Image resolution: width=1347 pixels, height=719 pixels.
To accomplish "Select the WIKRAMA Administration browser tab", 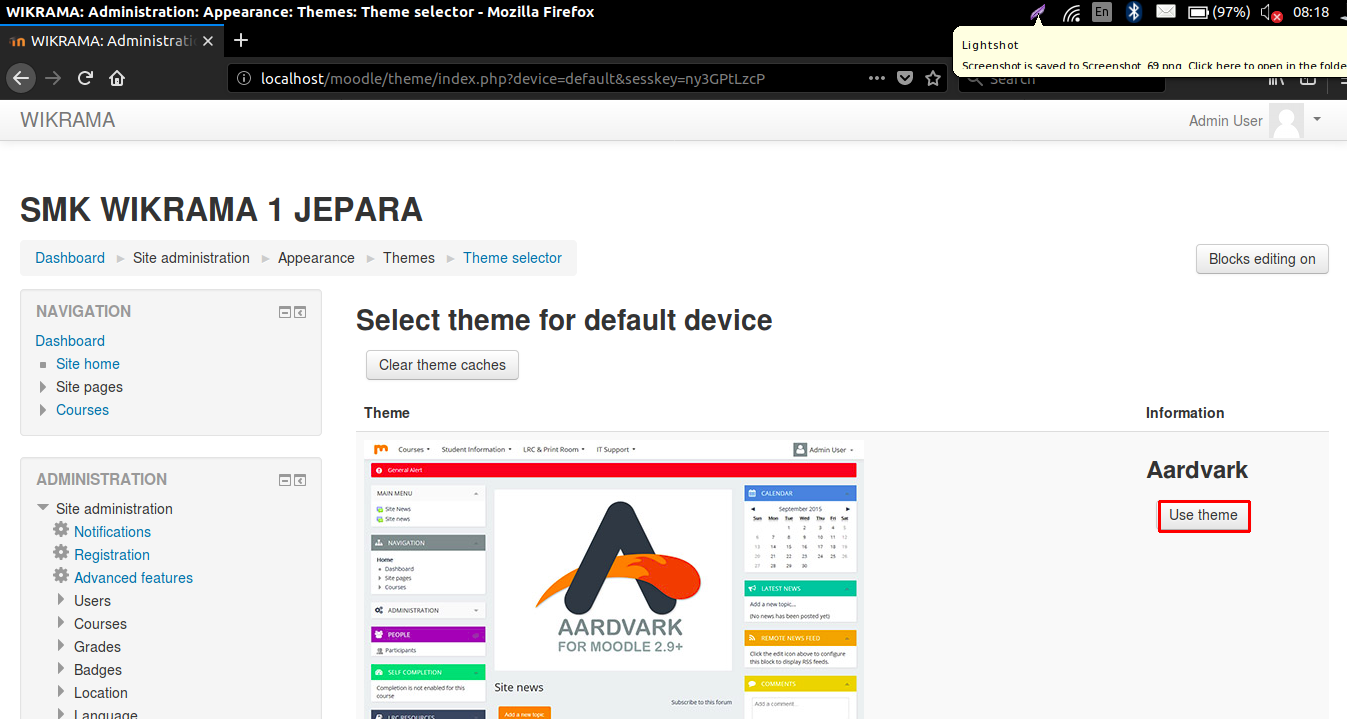I will click(110, 41).
